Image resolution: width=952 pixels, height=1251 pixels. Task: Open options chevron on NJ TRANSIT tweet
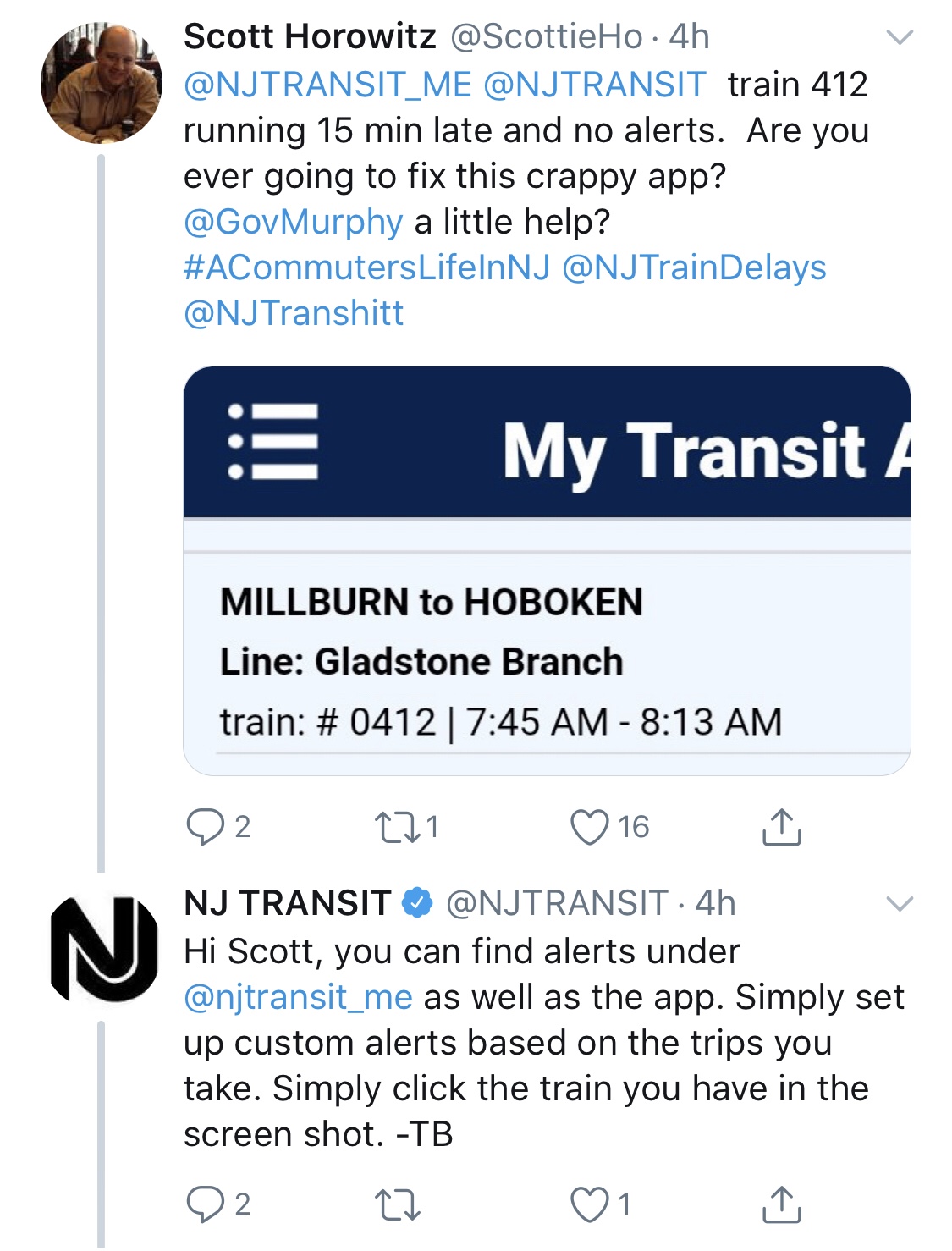[899, 904]
